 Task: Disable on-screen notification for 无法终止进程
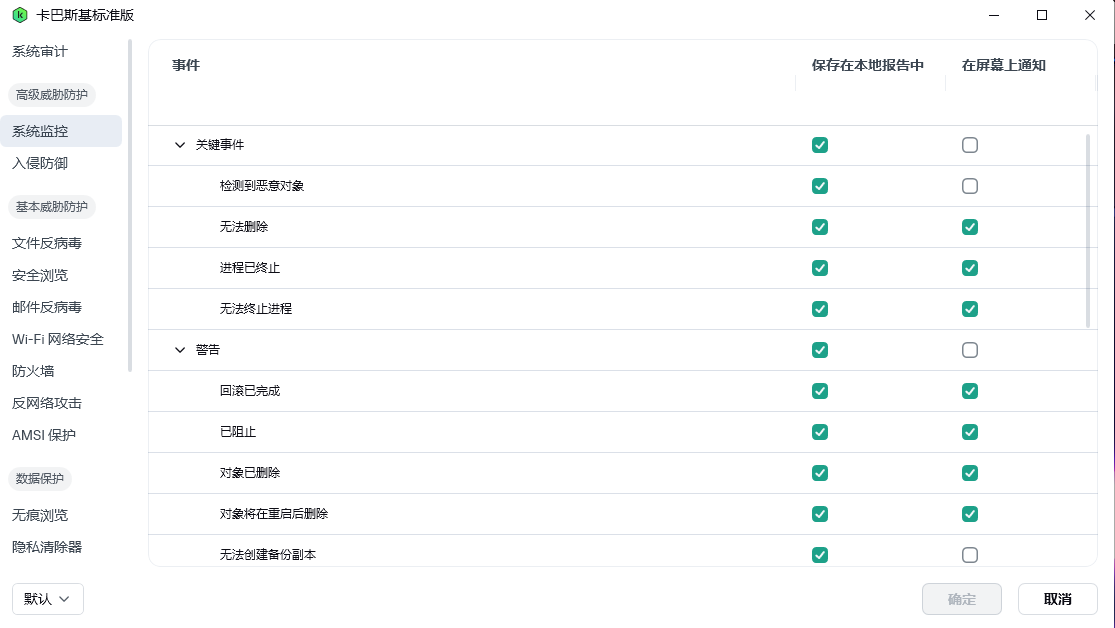pos(970,309)
